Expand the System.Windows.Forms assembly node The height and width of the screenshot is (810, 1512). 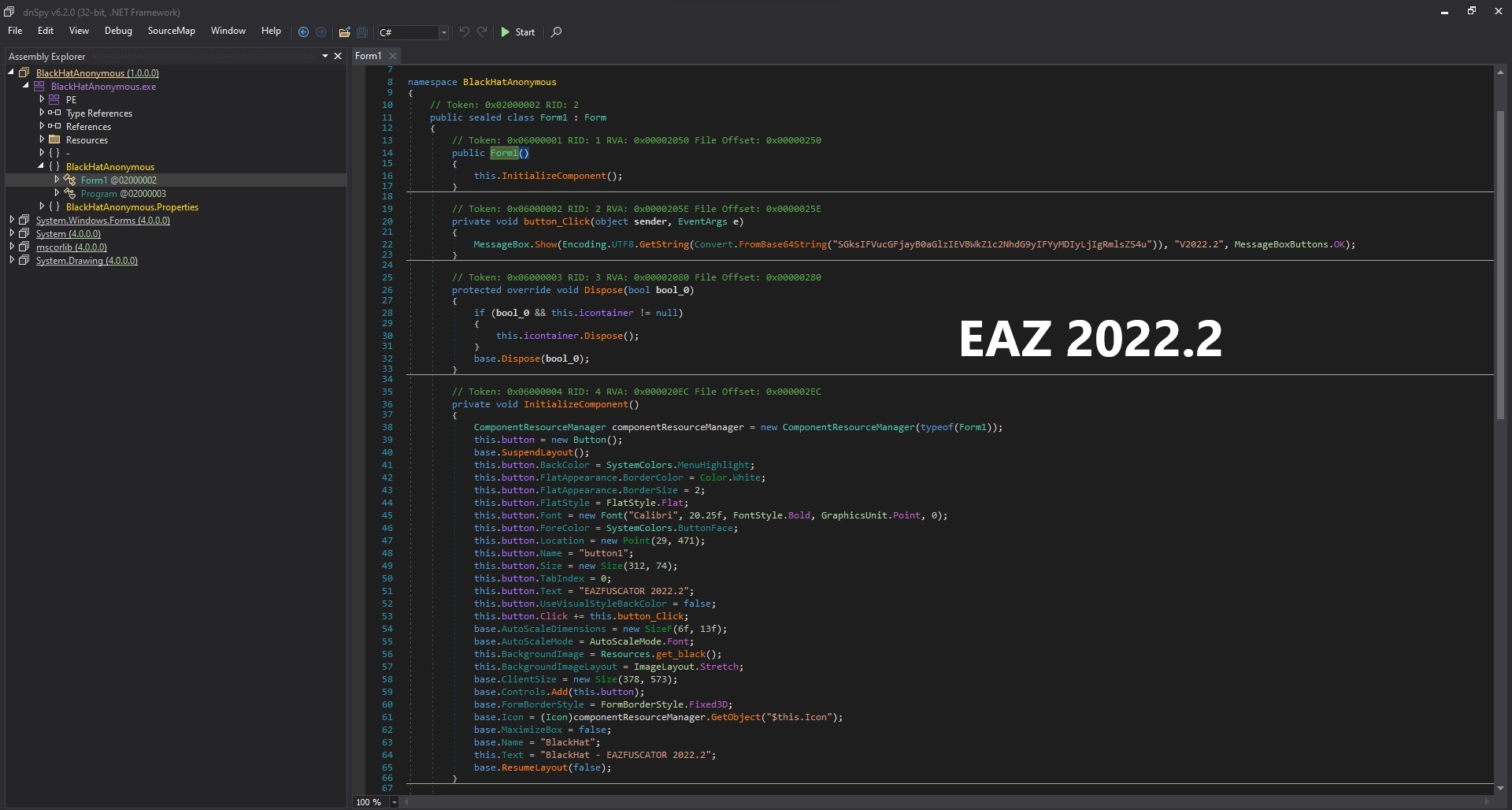point(12,220)
